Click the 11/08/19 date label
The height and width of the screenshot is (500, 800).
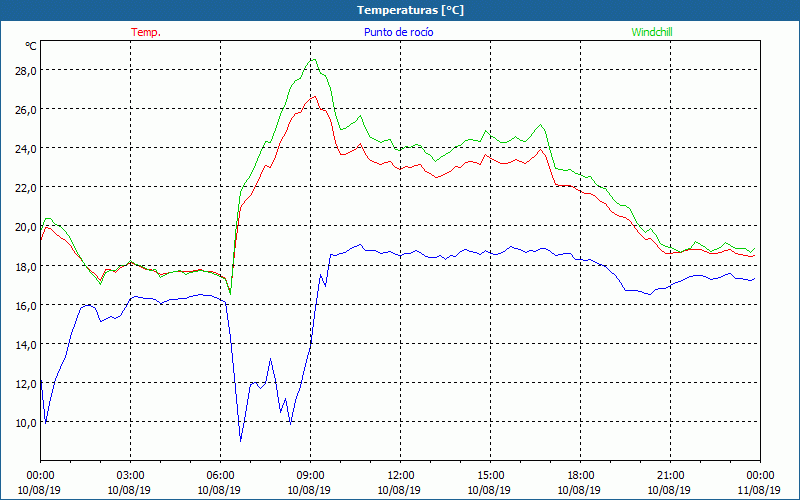click(759, 490)
